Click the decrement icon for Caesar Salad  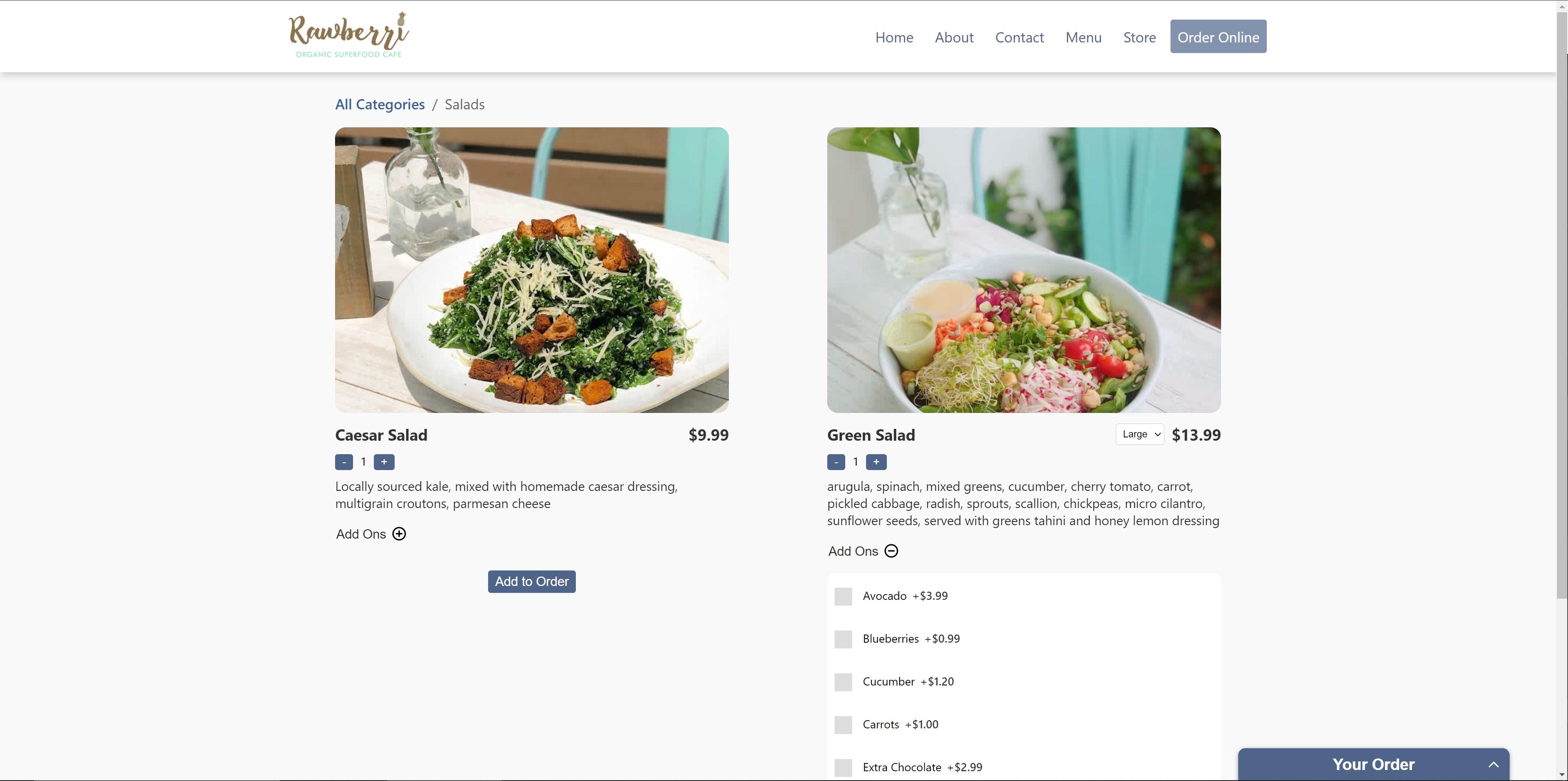[x=344, y=461]
